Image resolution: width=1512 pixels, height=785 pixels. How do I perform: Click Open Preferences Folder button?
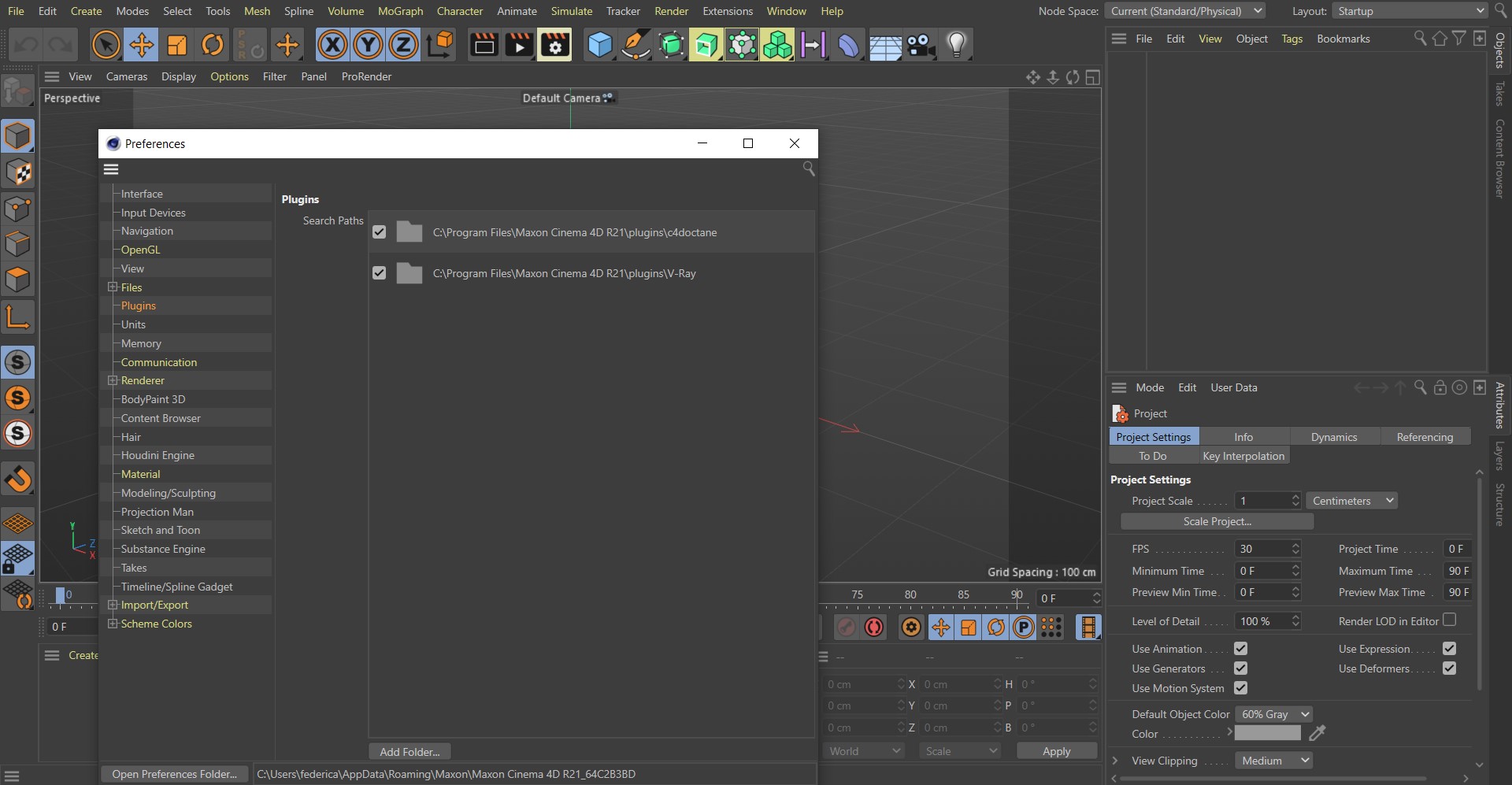click(x=174, y=774)
